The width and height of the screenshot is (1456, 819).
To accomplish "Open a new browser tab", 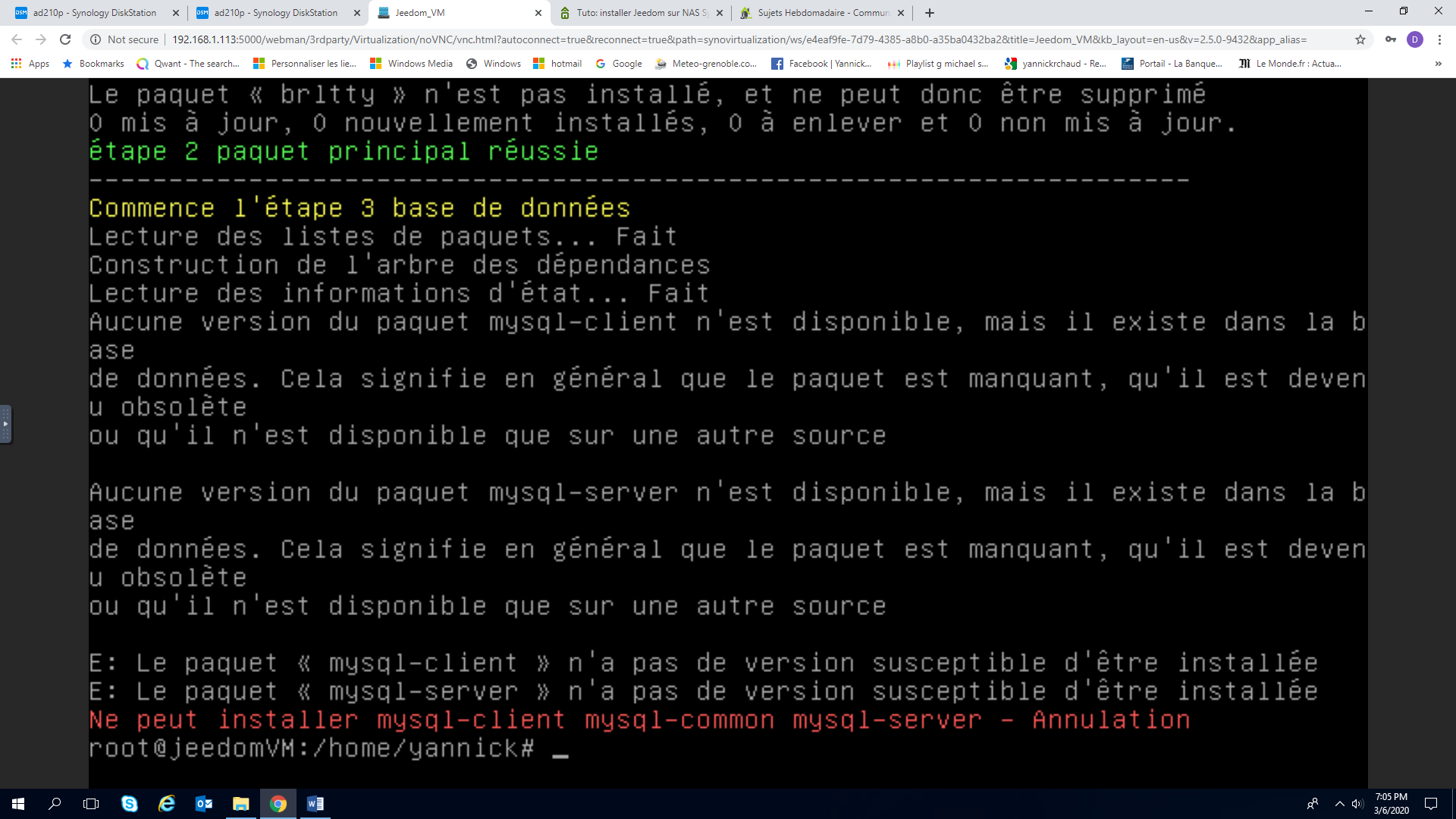I will pos(930,13).
